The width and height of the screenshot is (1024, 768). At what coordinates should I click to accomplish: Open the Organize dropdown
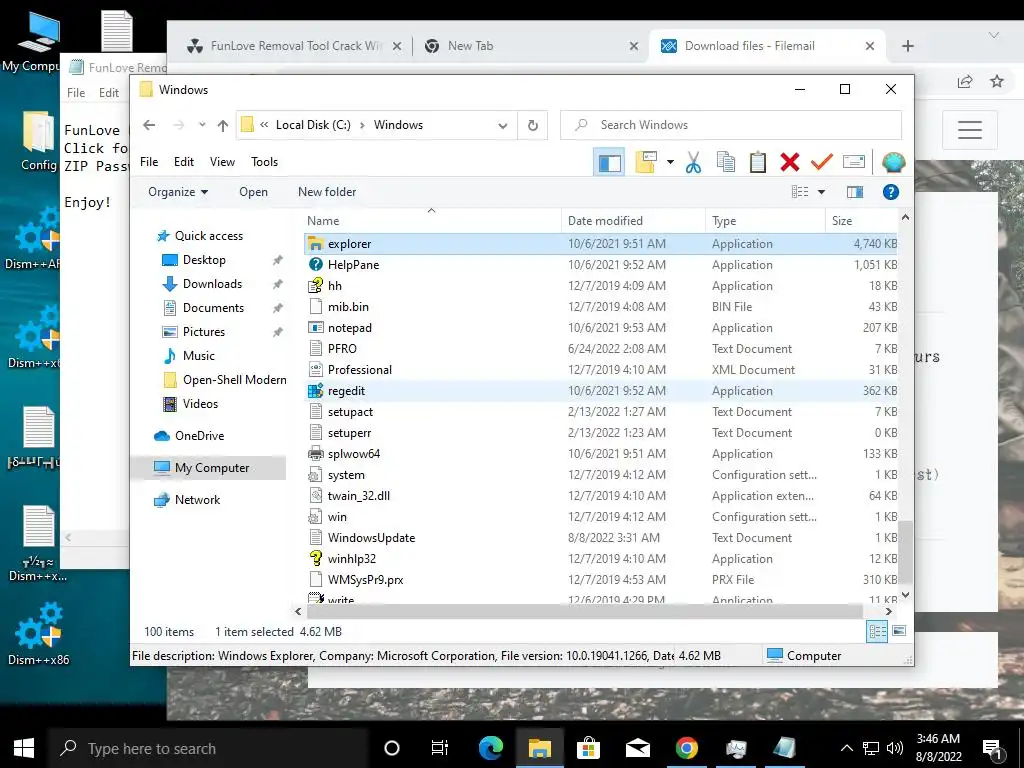tap(178, 192)
